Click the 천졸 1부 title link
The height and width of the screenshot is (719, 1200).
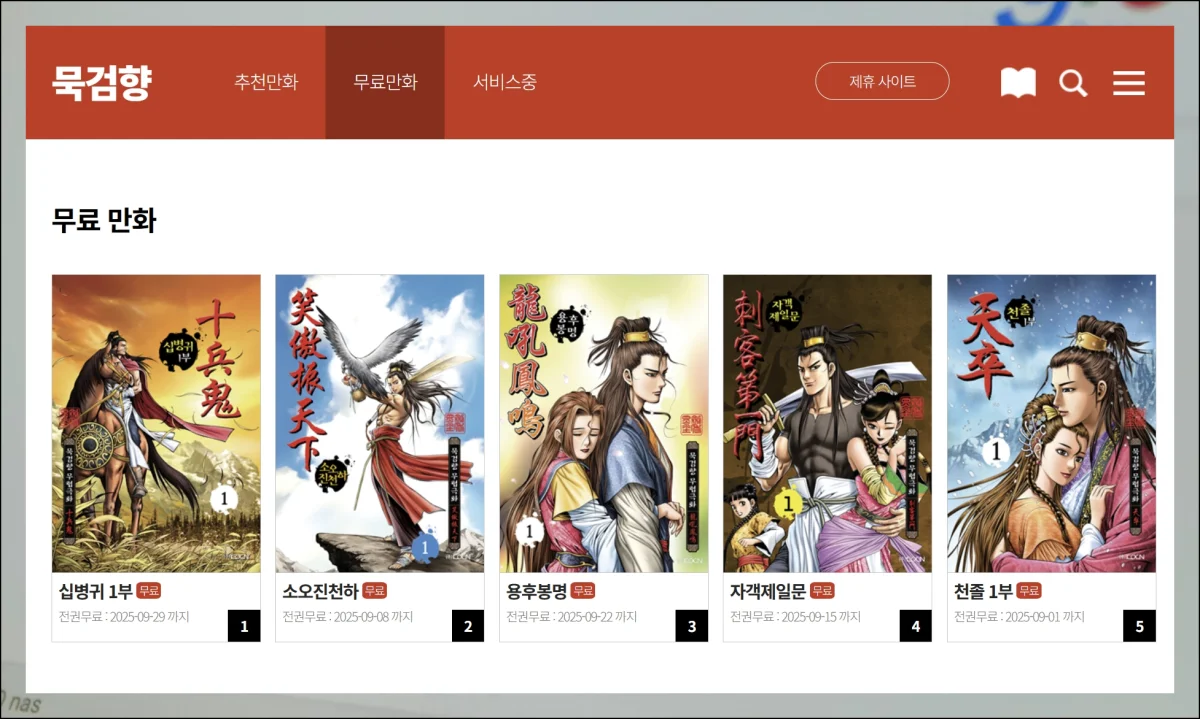[x=983, y=591]
